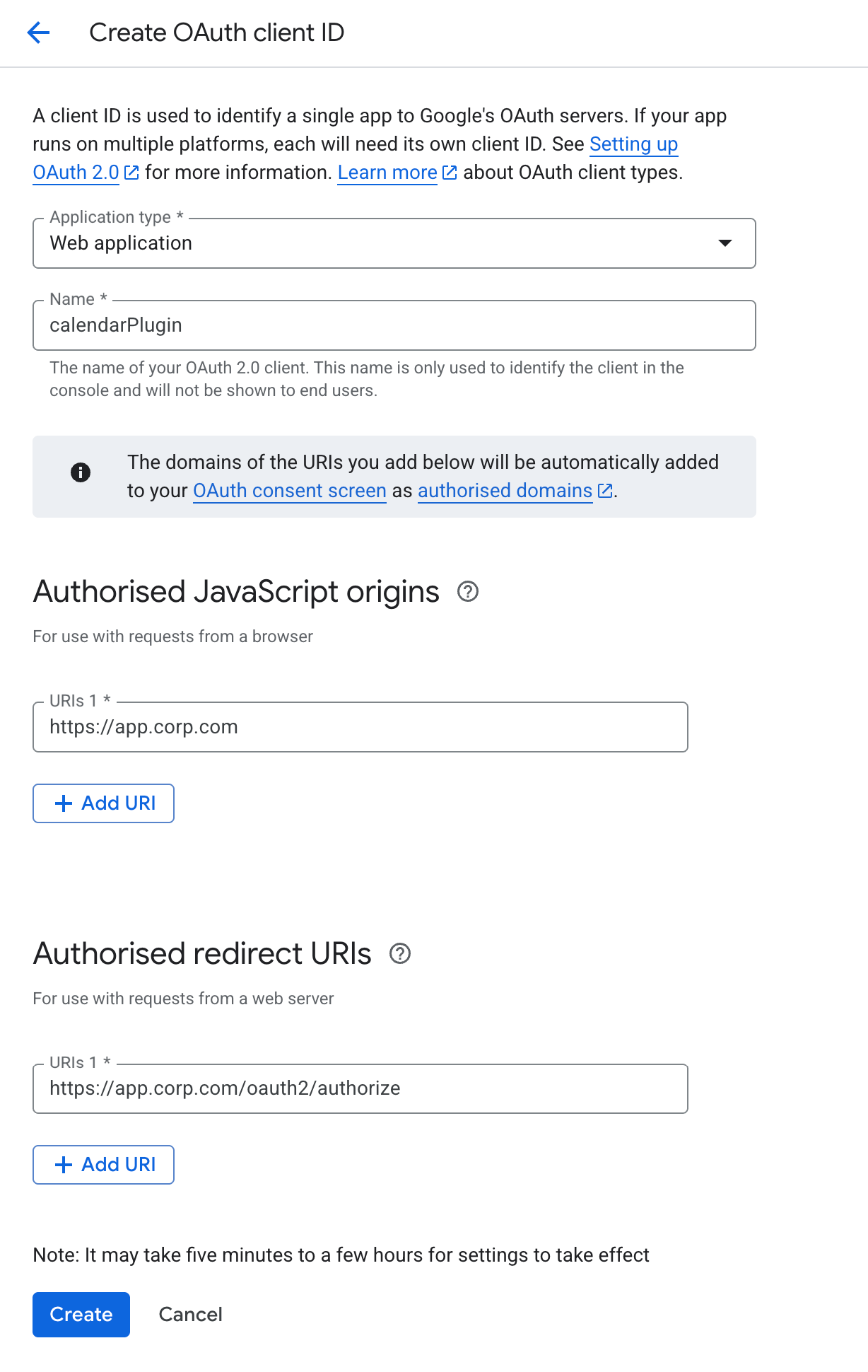Click help icon beside Authorised redirect URIs
868x1372 pixels.
click(x=400, y=953)
